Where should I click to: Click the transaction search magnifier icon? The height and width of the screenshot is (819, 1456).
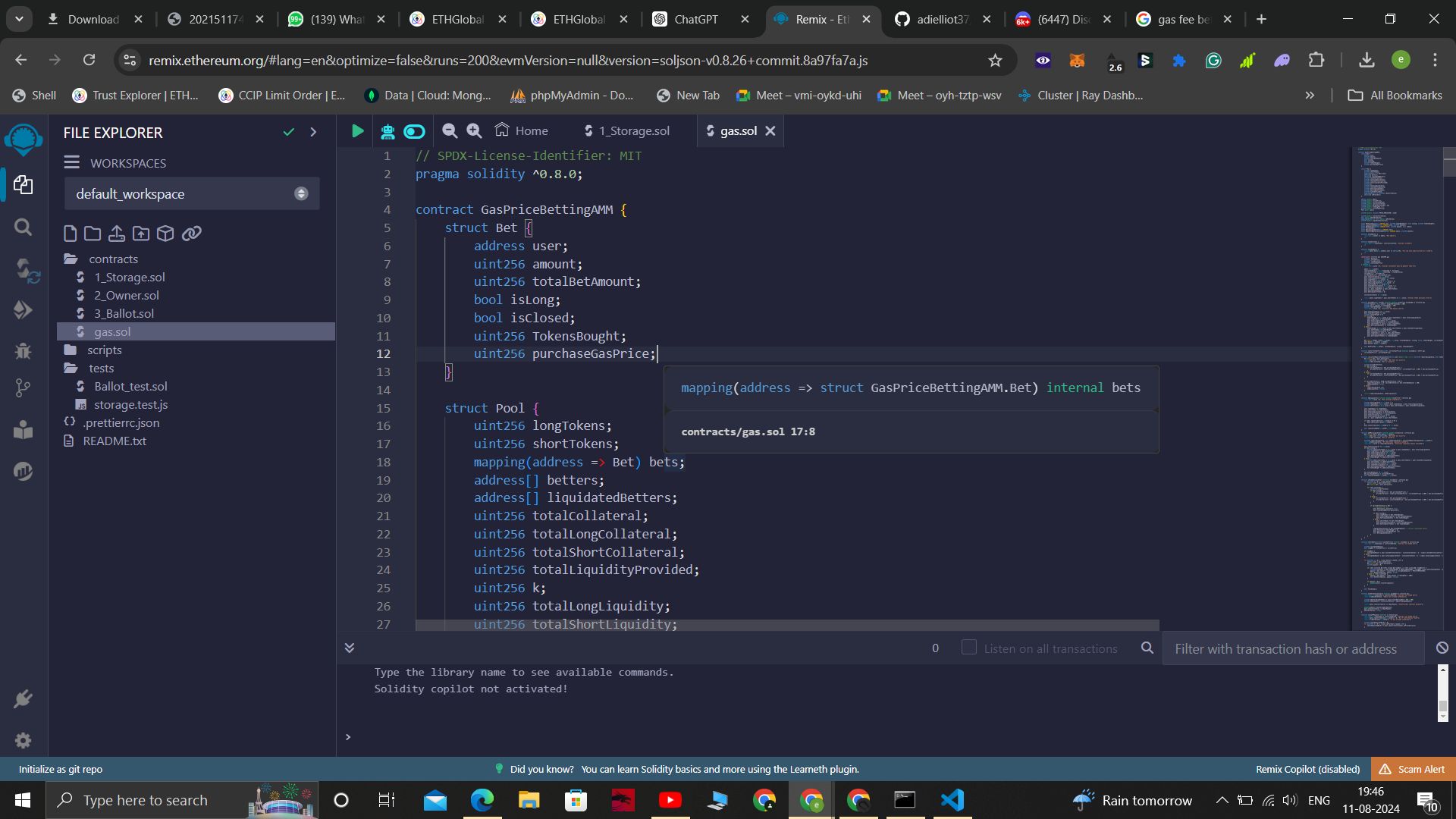tap(1148, 648)
